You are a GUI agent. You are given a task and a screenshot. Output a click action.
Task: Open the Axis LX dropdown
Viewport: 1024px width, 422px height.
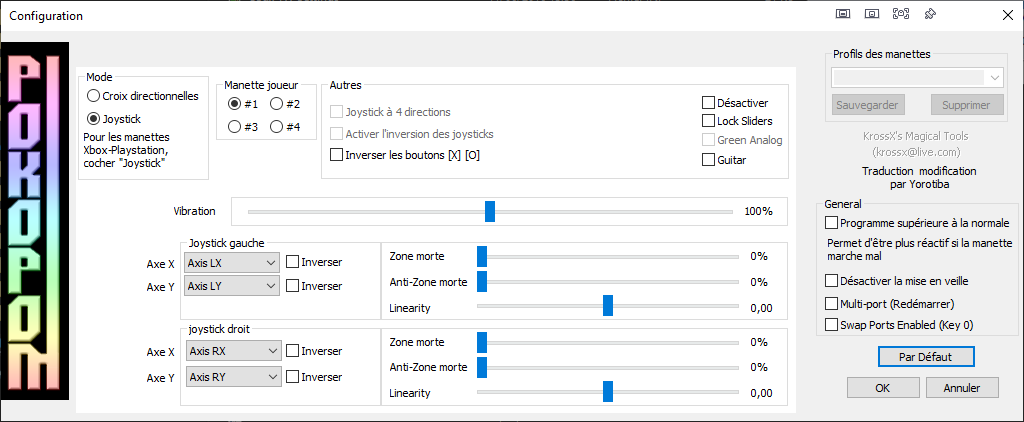point(232,263)
